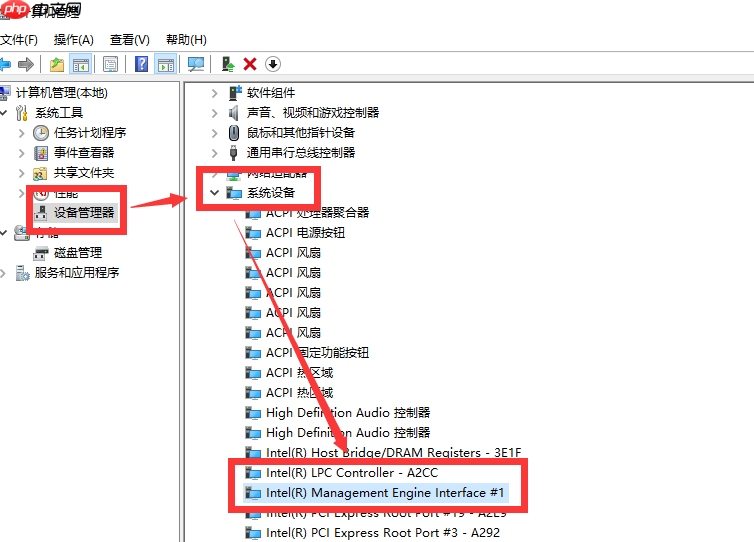Screen dimensions: 754x542
Task: Click the blue question mark help icon
Action: tap(141, 64)
